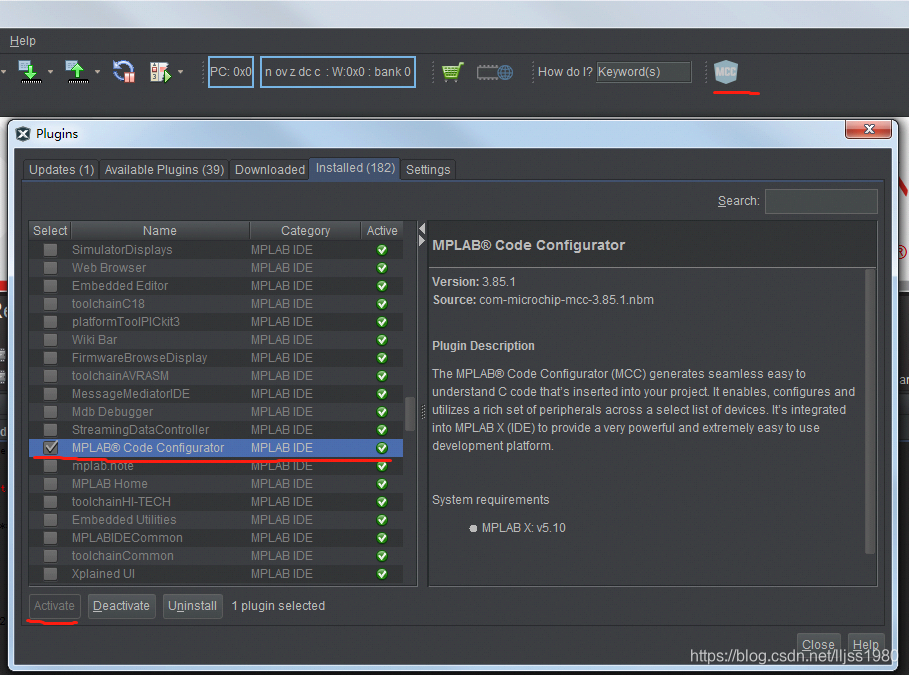
Task: Click the Help button at dialog bottom
Action: [866, 644]
